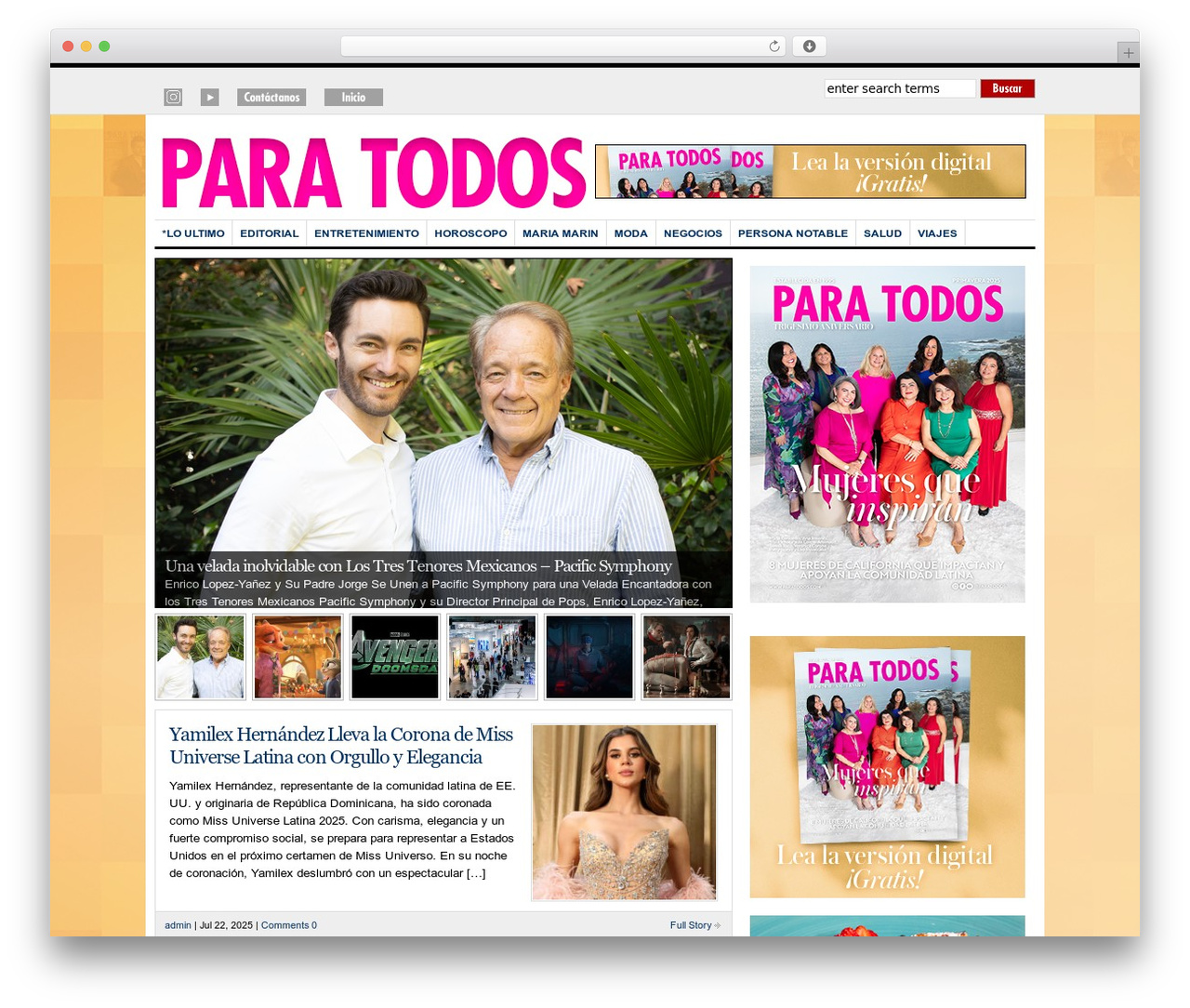Screen dimensions: 1190x1008
Task: Click the Buscar search button
Action: tap(1007, 88)
